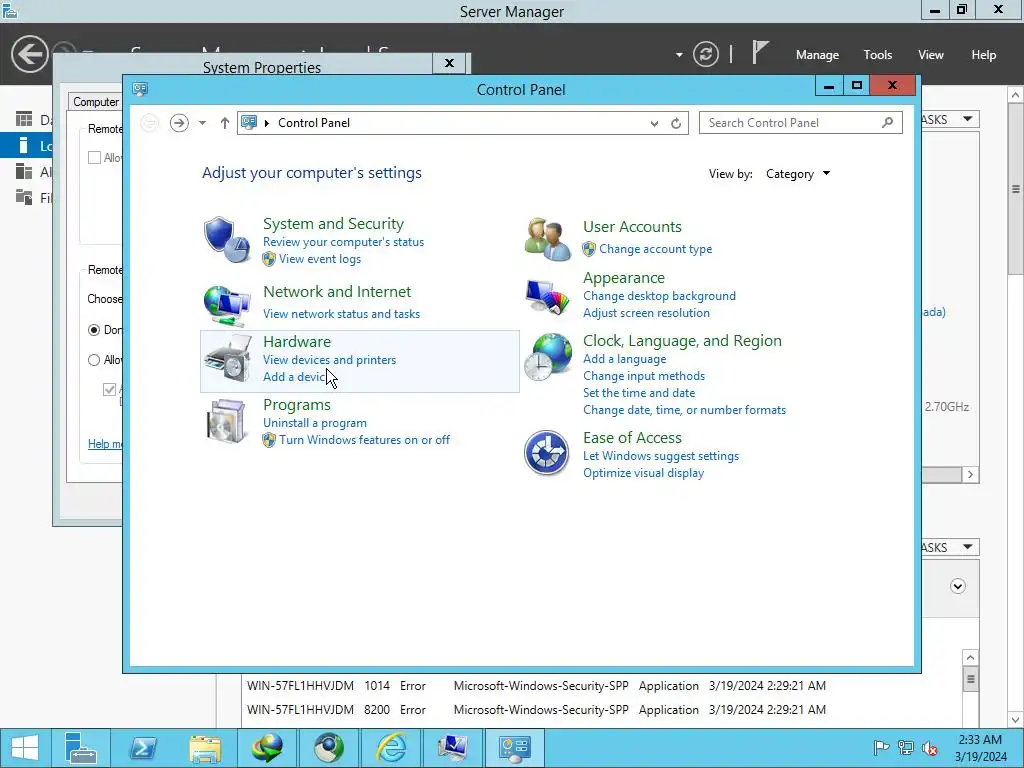1024x768 pixels.
Task: Select event row with ID 1014
Action: [x=536, y=686]
